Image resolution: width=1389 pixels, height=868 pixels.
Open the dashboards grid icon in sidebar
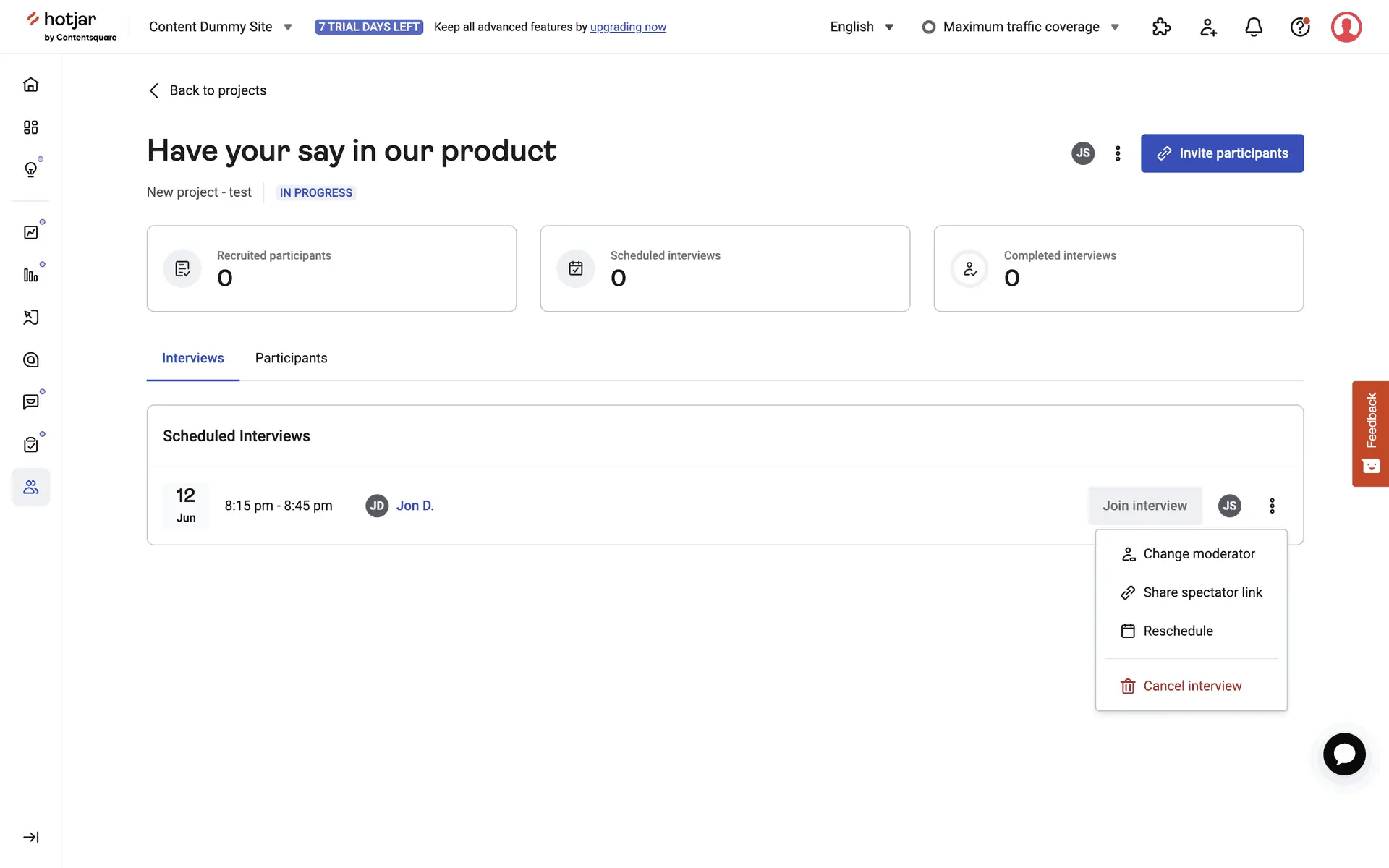point(30,127)
